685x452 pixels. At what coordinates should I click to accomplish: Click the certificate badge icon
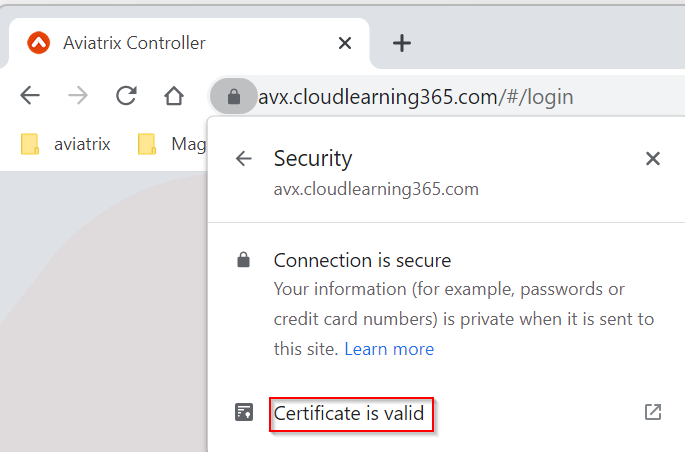coord(244,412)
